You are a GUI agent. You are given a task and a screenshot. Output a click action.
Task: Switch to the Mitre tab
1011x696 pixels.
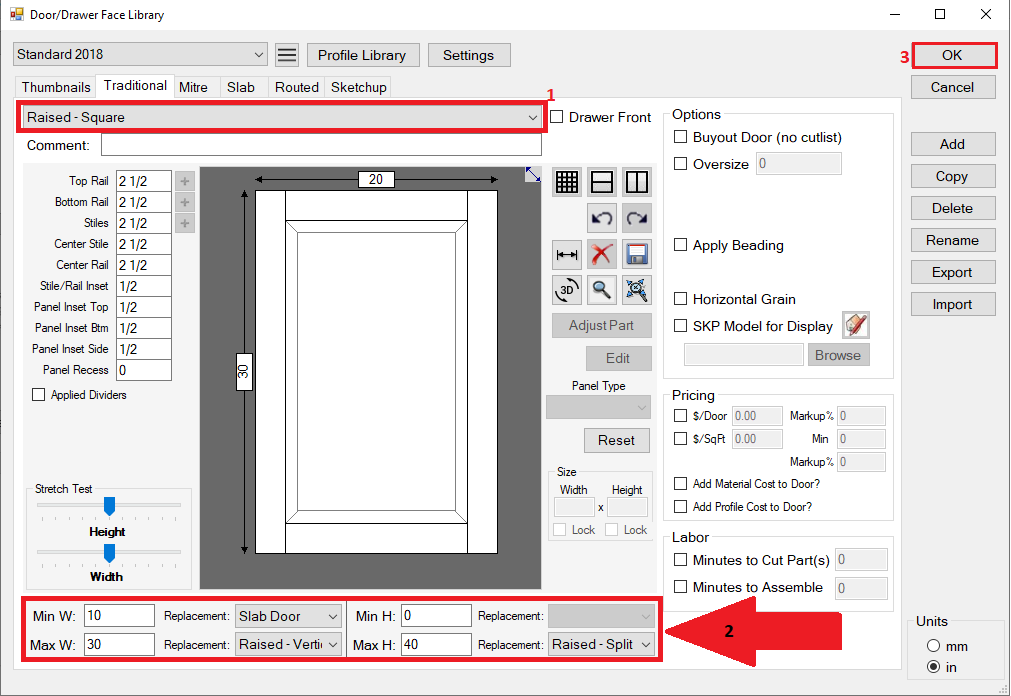(x=193, y=87)
